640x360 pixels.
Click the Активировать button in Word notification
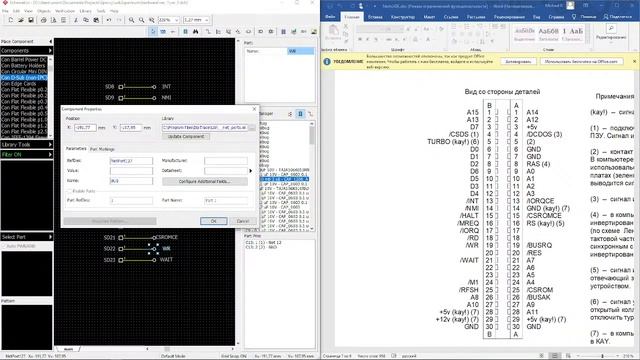(518, 62)
